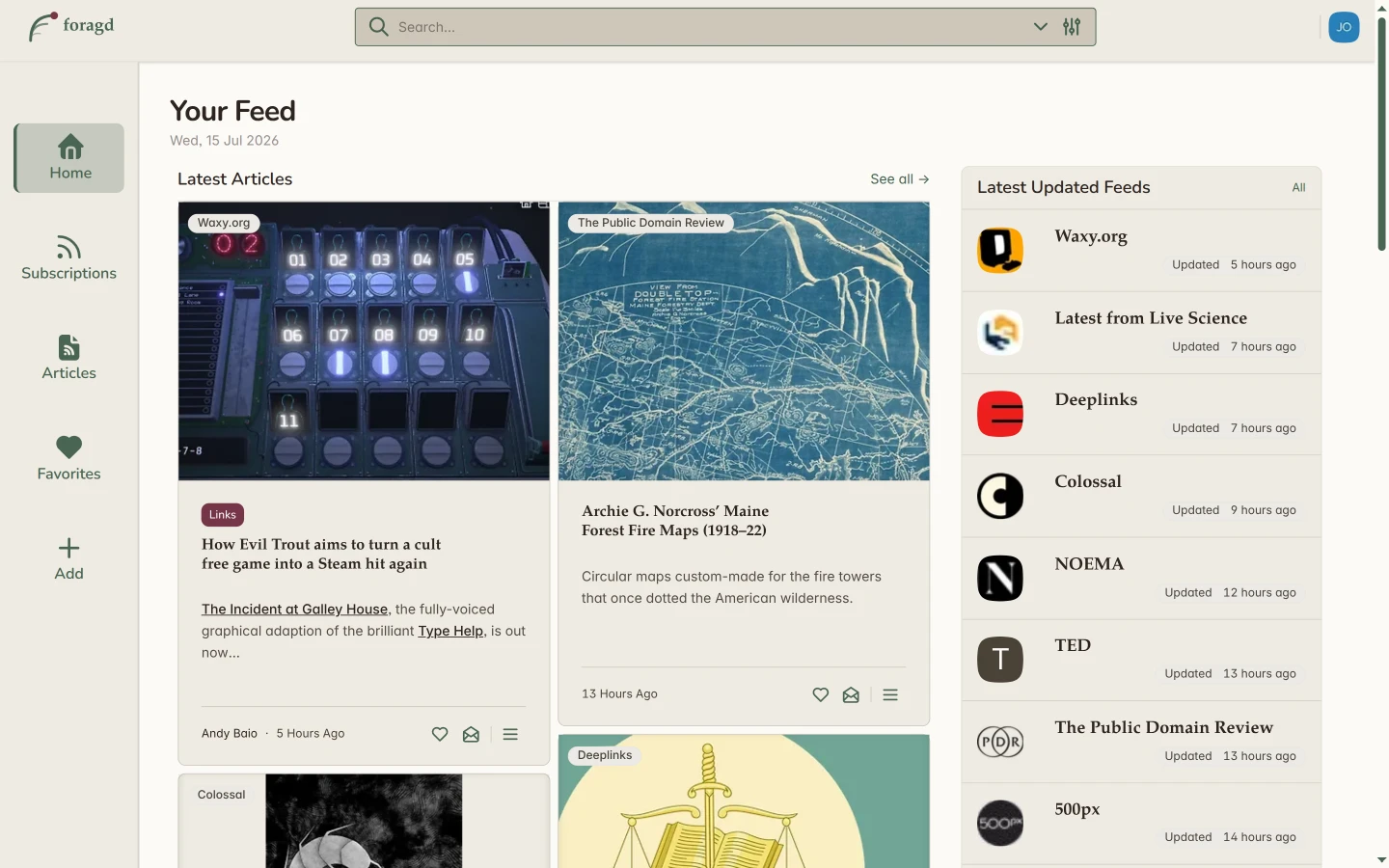Open Favorites in sidebar
1389x868 pixels.
(69, 458)
